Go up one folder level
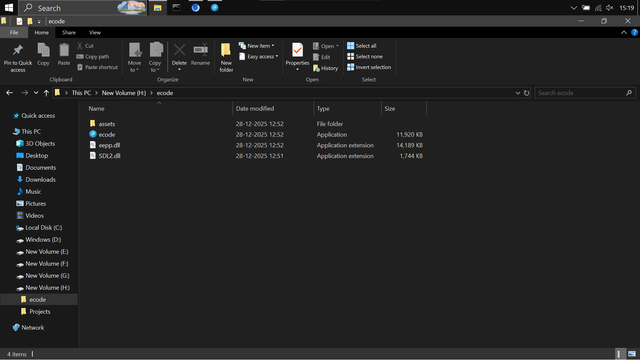The image size is (640, 360). tap(46, 93)
